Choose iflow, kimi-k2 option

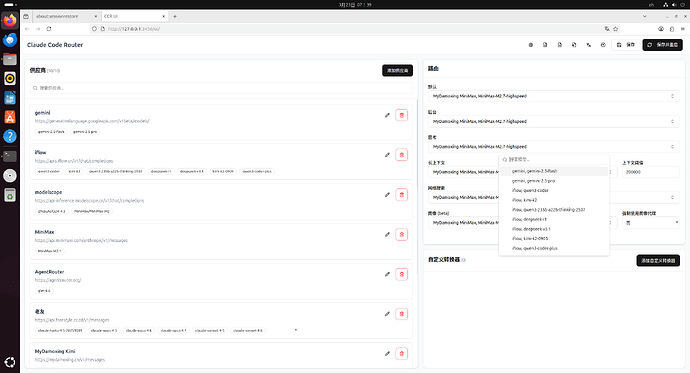[x=554, y=200]
